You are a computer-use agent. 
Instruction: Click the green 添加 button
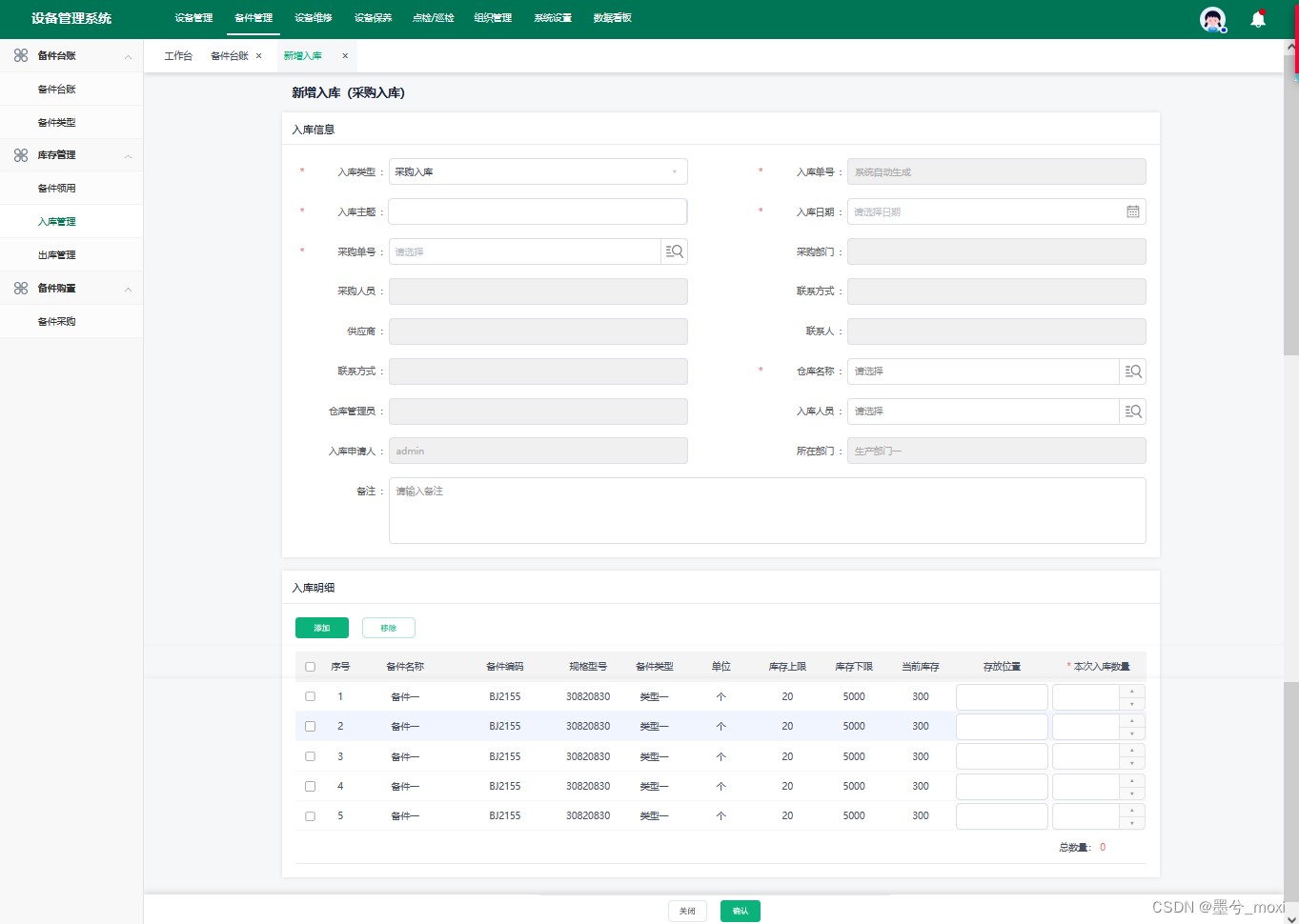(x=322, y=628)
